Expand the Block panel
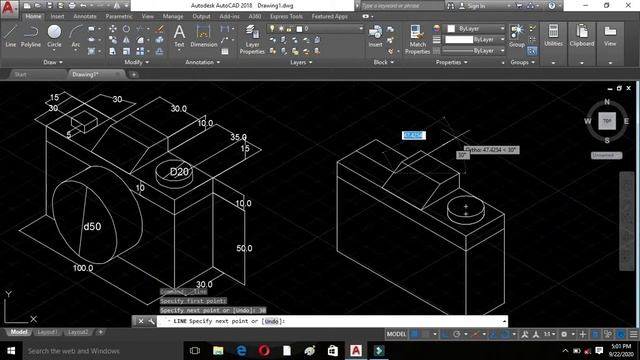The width and height of the screenshot is (640, 360). pyautogui.click(x=384, y=62)
